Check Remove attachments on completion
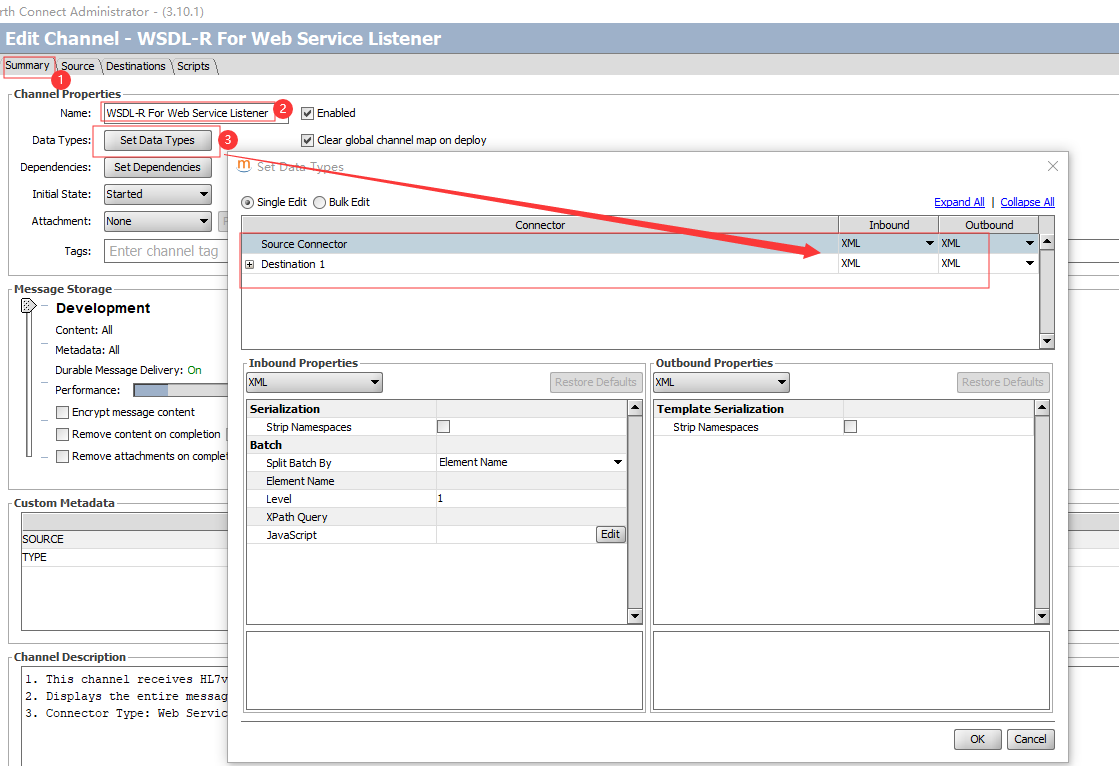This screenshot has width=1119, height=766. coord(63,457)
